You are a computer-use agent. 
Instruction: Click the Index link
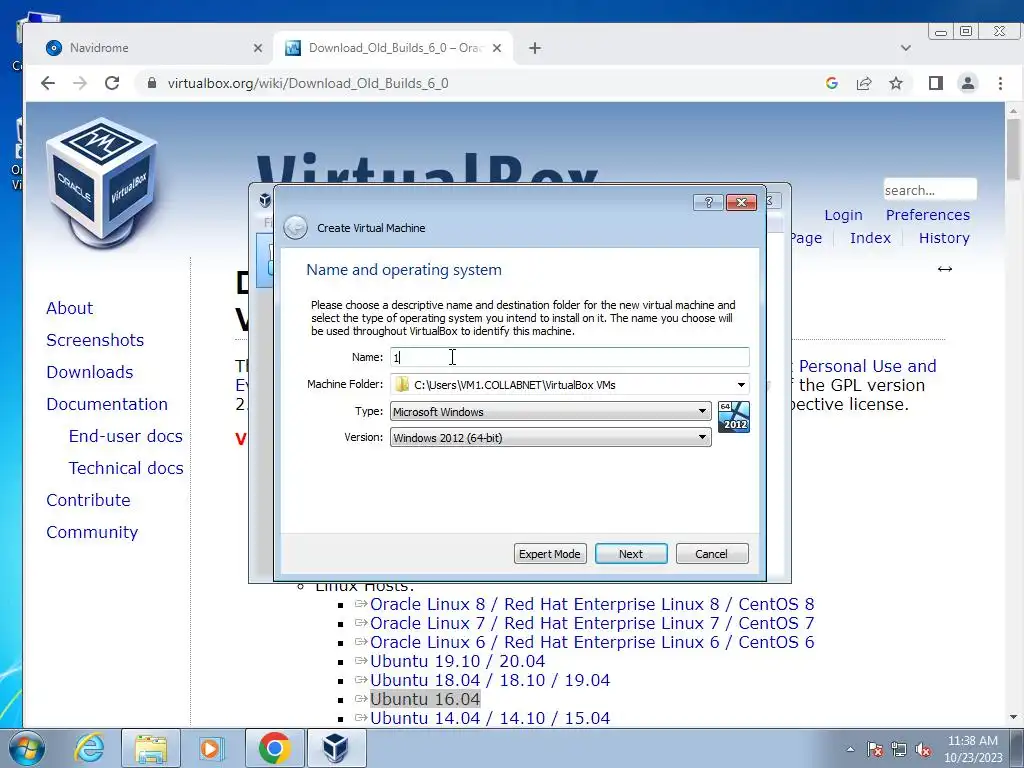(x=870, y=238)
